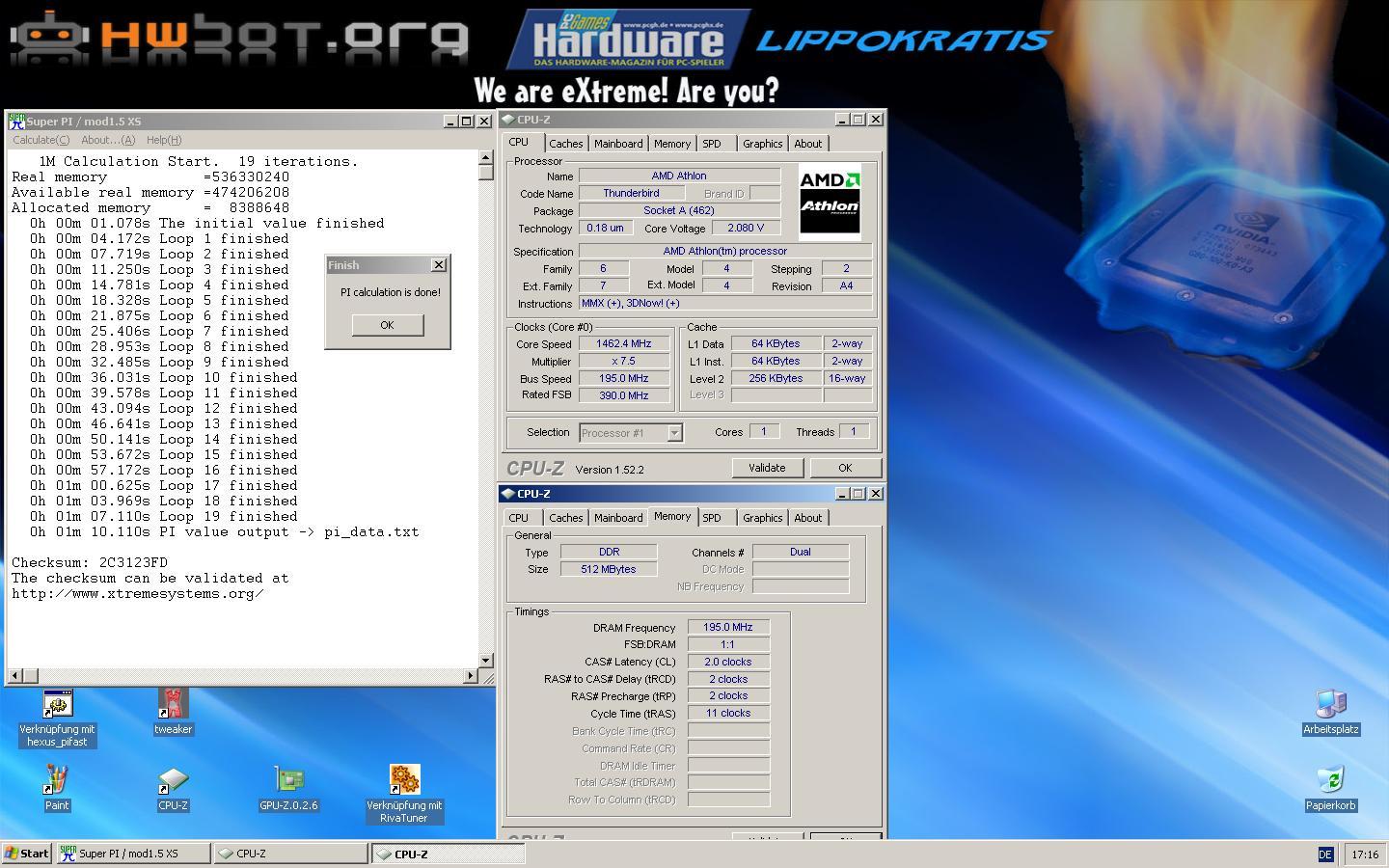Click Code Name field Thunderbird
Viewport: 1389px width, 868px height.
631,193
